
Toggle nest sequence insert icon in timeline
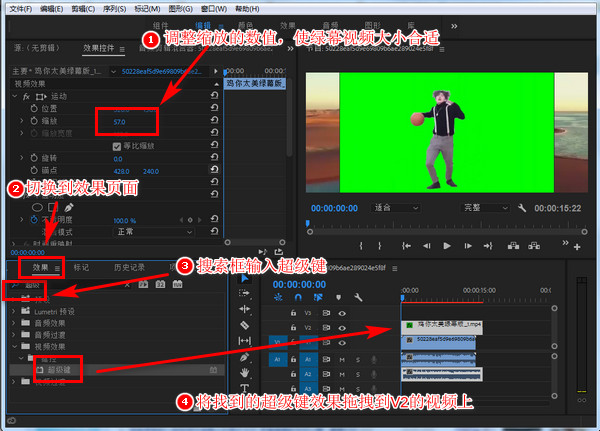click(278, 297)
